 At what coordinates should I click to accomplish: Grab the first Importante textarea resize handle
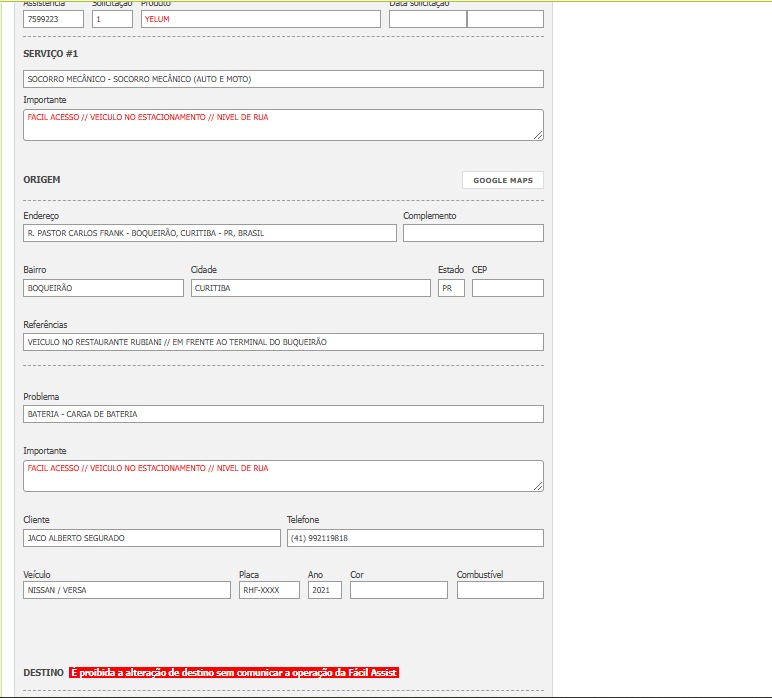point(538,135)
